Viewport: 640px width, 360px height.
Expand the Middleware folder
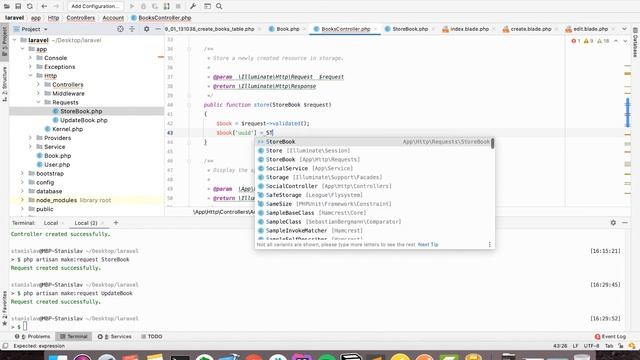click(38, 93)
